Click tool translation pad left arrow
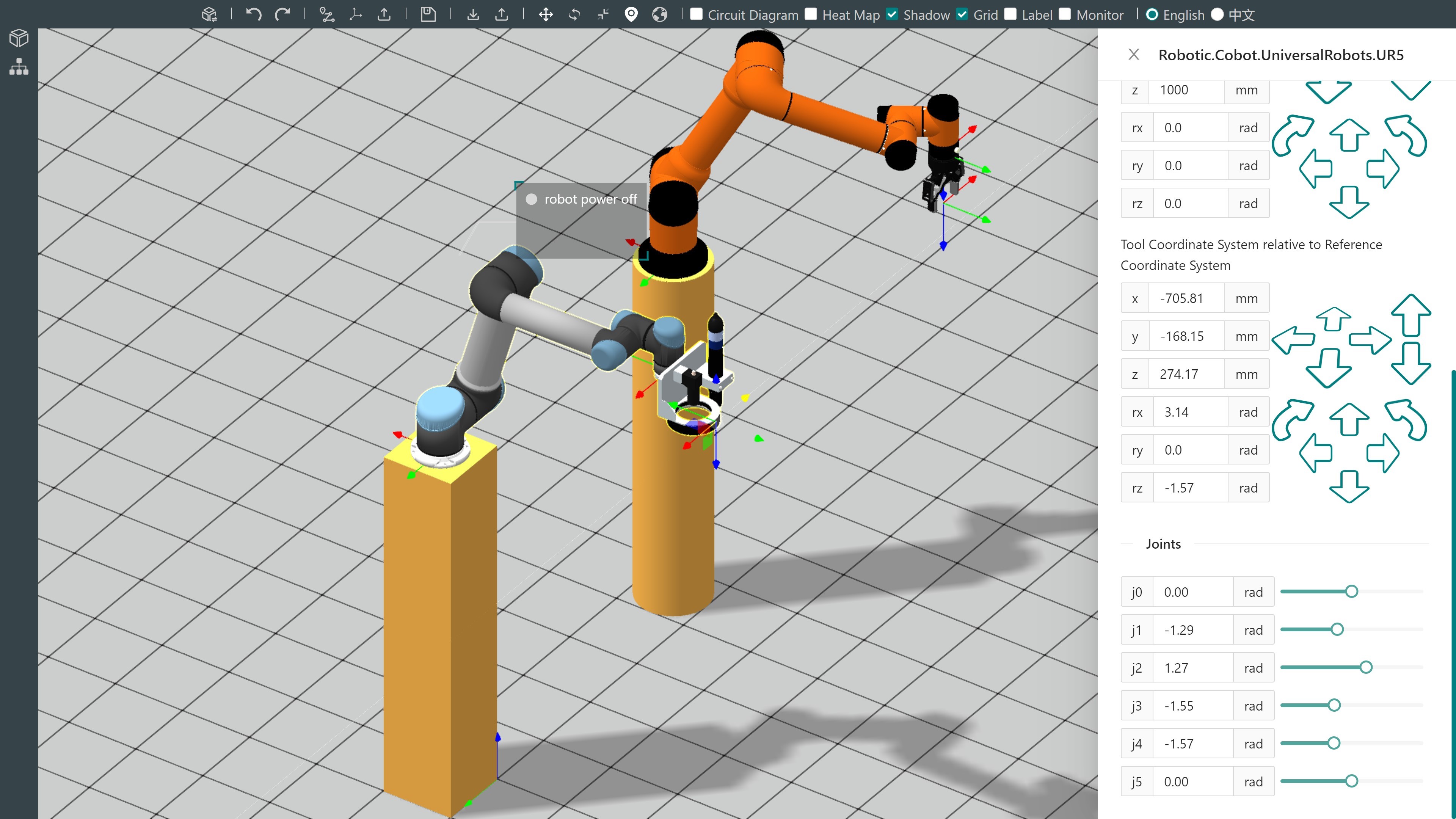Viewport: 1456px width, 819px height. (1294, 340)
